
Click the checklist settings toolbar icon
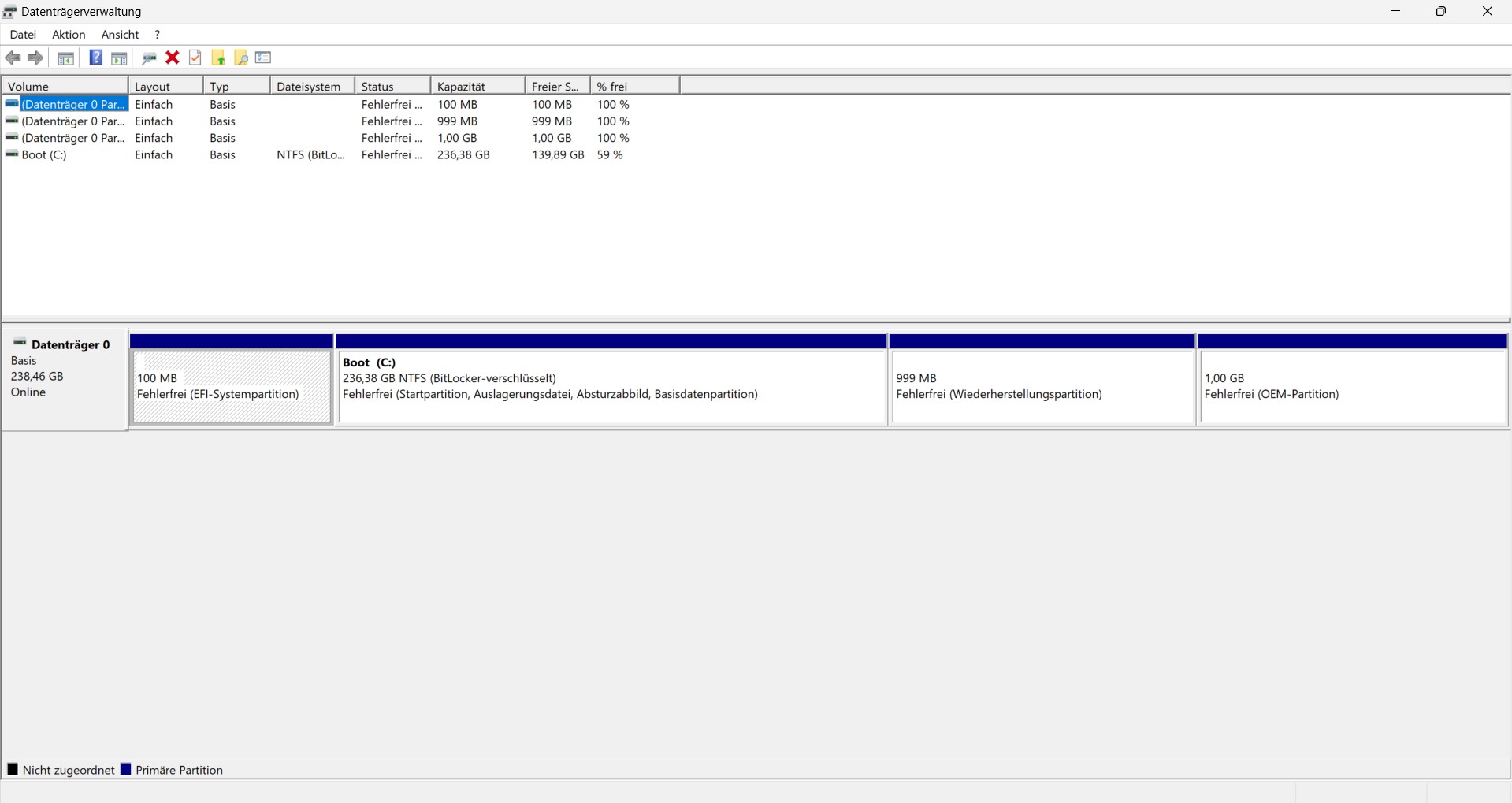(x=263, y=58)
